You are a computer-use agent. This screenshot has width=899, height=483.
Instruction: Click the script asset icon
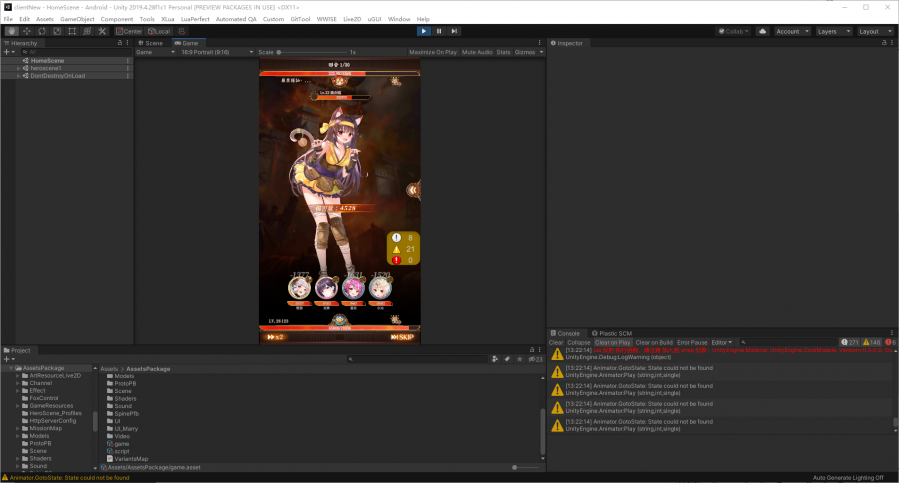pos(110,451)
